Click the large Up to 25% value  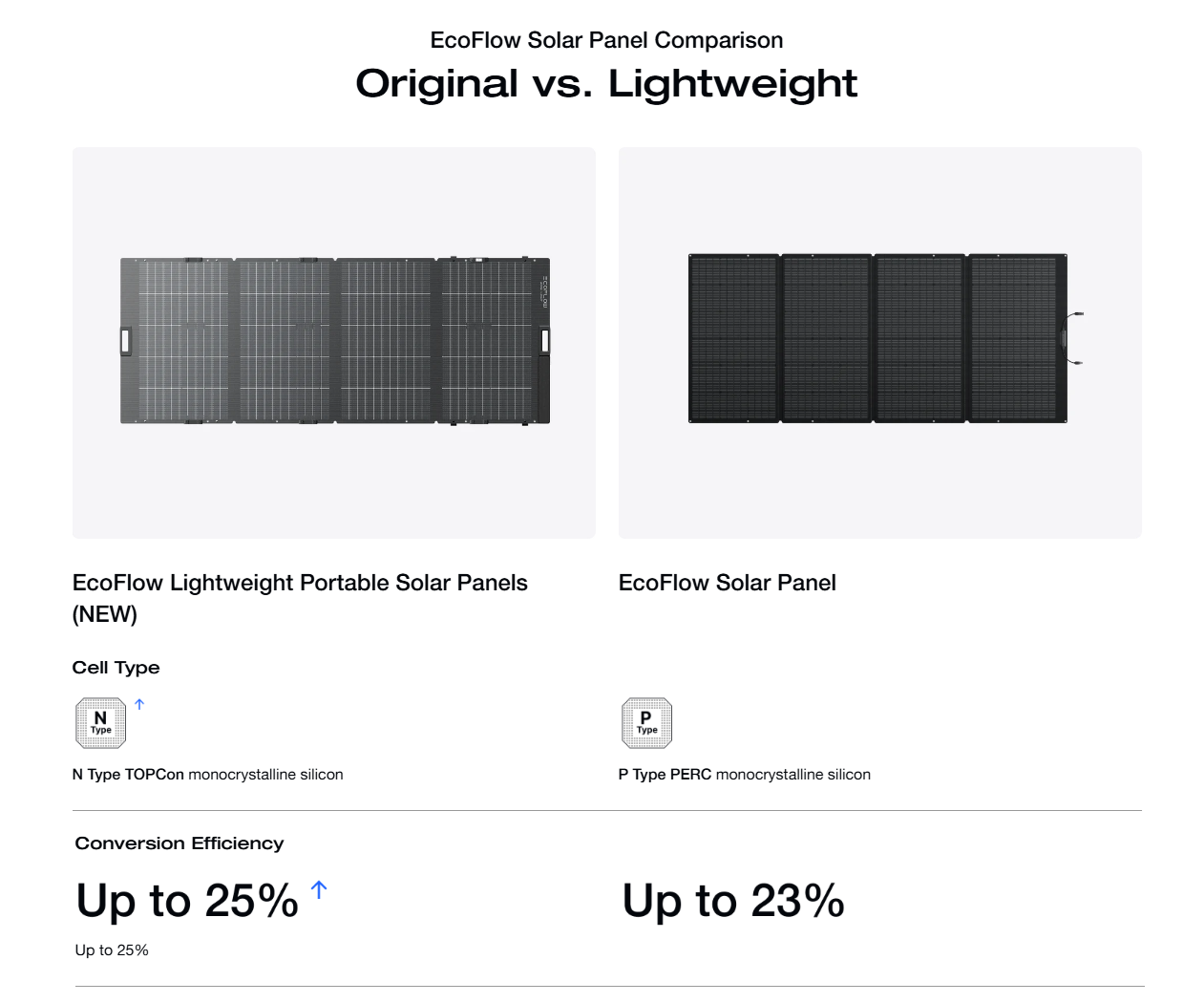click(x=187, y=902)
